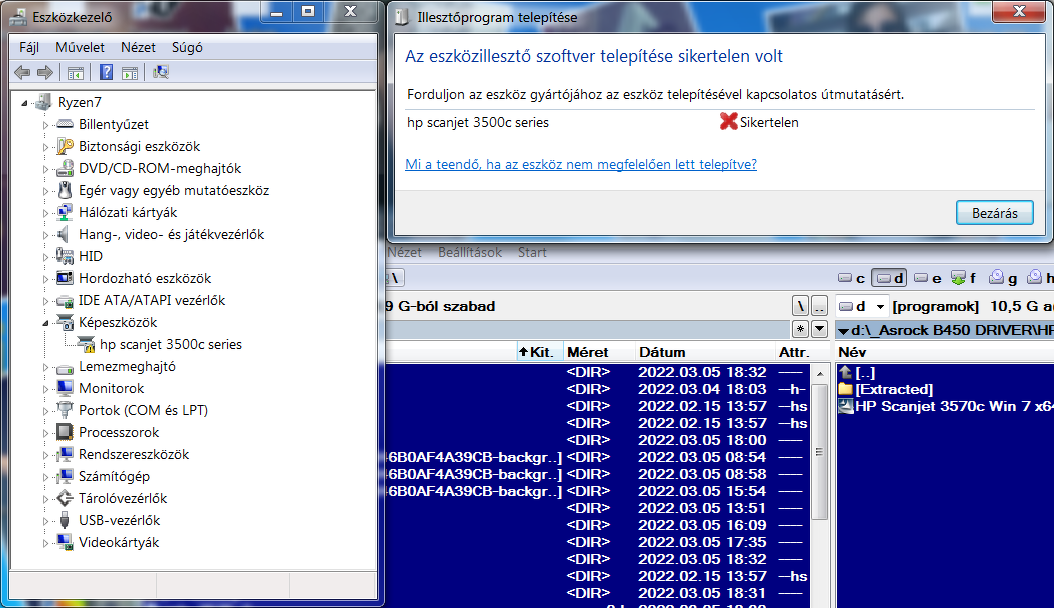Click the favorites asterisk button
1054x608 pixels.
click(800, 329)
